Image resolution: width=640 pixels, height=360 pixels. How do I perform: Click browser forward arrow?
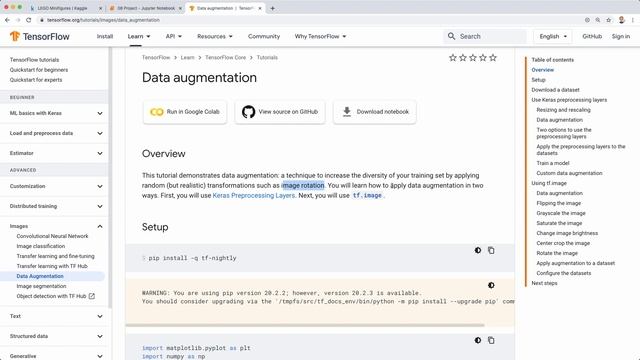[18, 20]
